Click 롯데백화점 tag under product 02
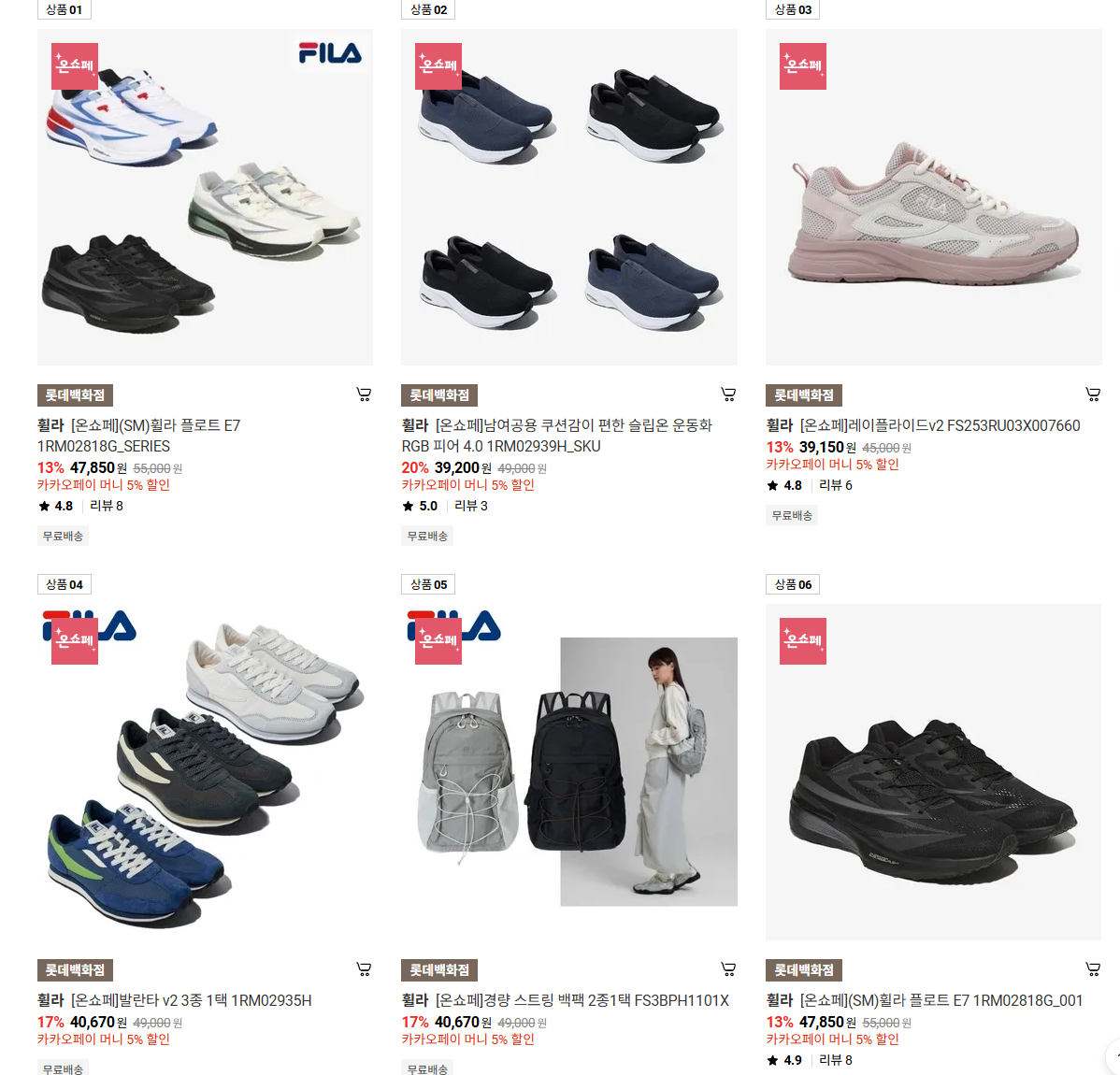Viewport: 1120px width, 1075px height. coord(439,395)
